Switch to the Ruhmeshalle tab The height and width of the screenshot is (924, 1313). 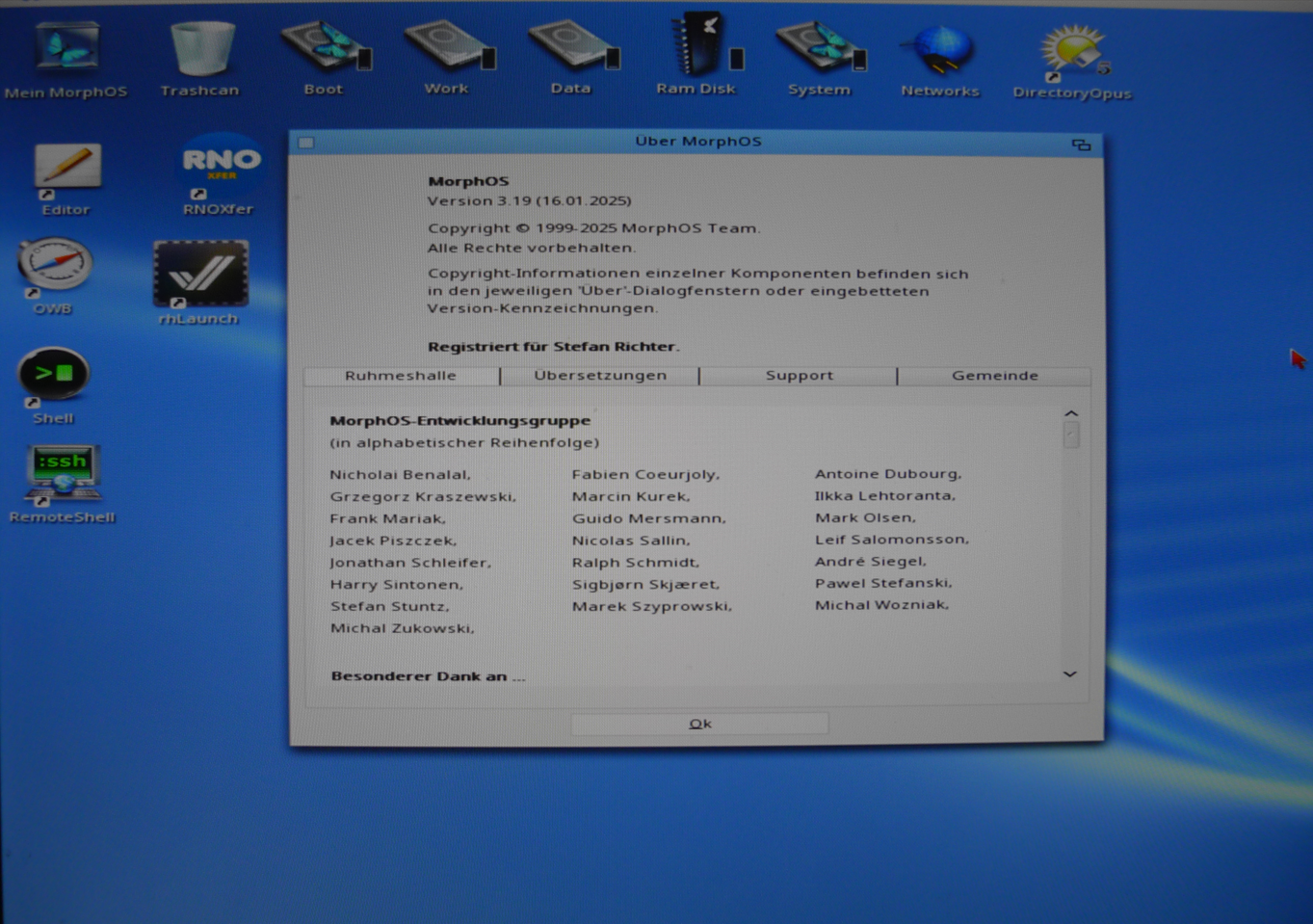401,376
